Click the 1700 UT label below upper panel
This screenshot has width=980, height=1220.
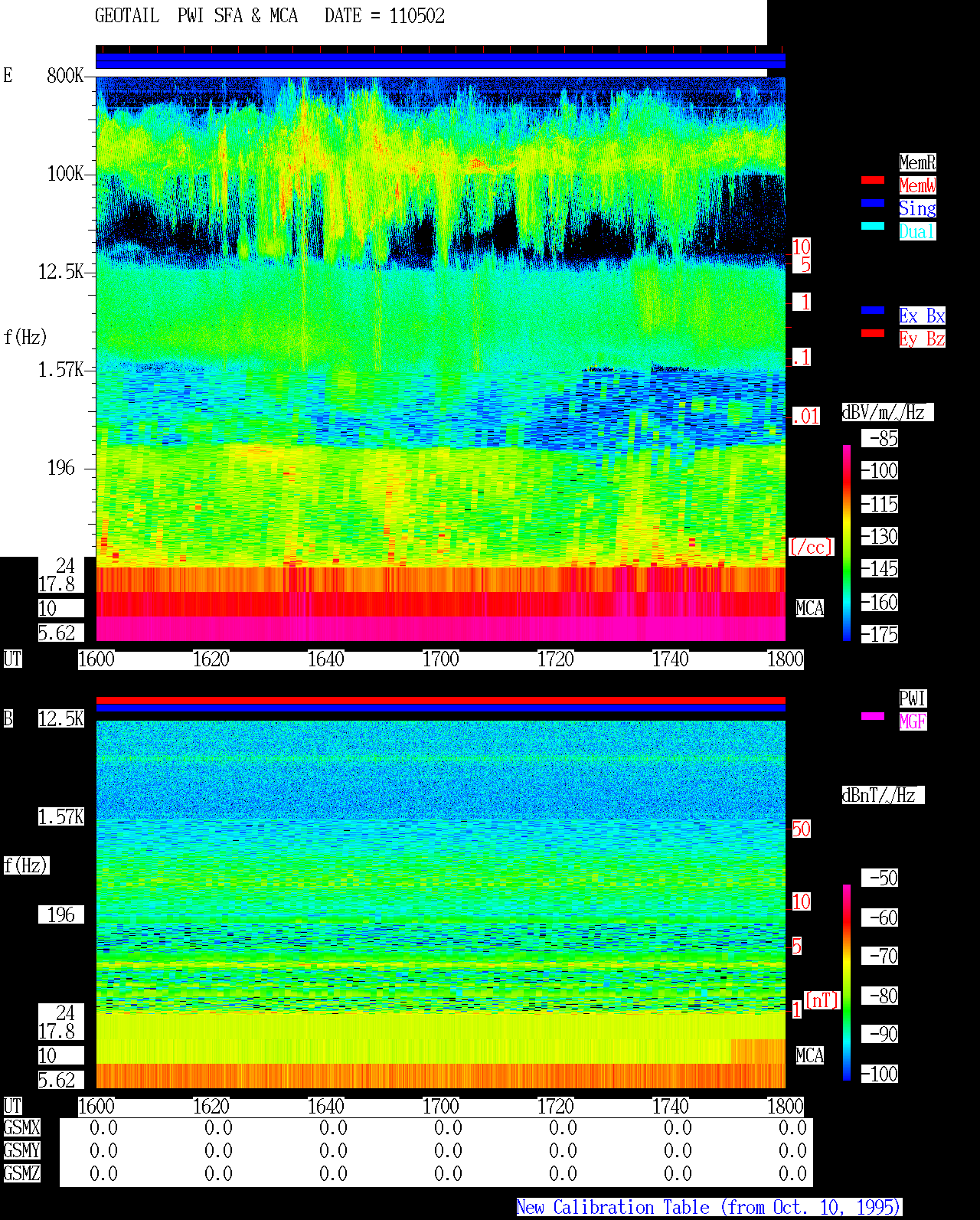pyautogui.click(x=441, y=659)
